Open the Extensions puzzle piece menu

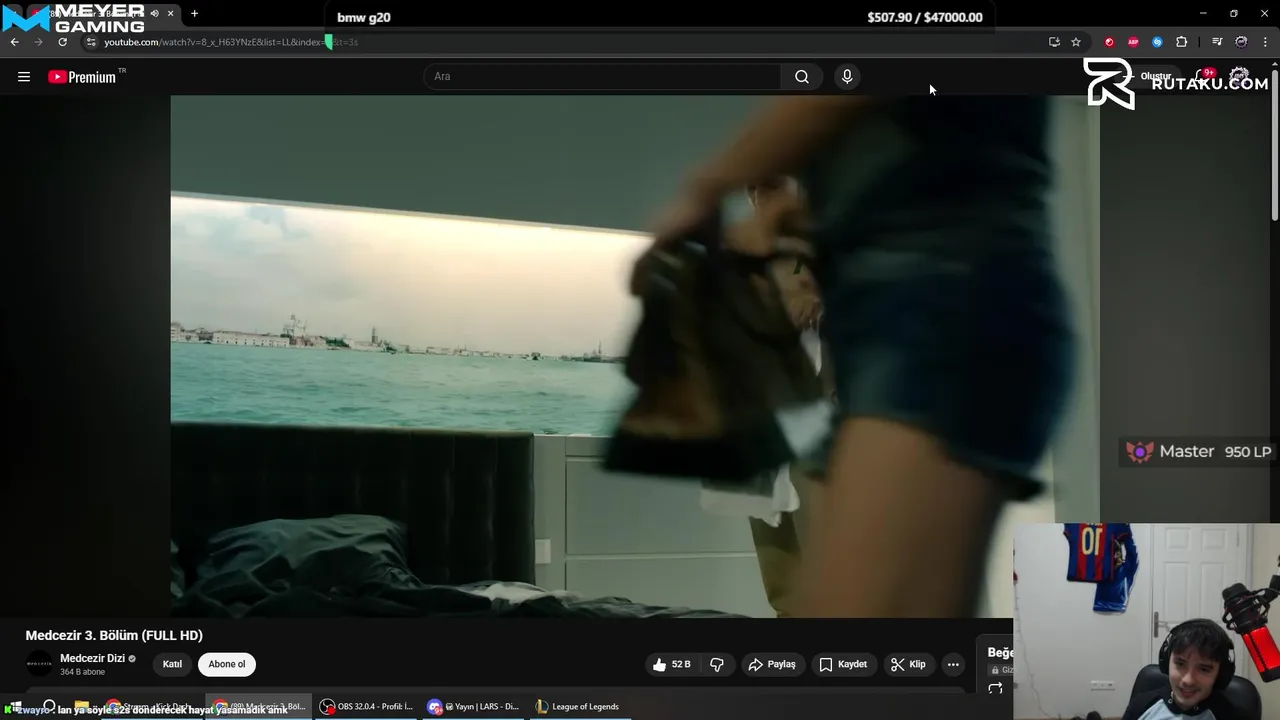pyautogui.click(x=1182, y=42)
